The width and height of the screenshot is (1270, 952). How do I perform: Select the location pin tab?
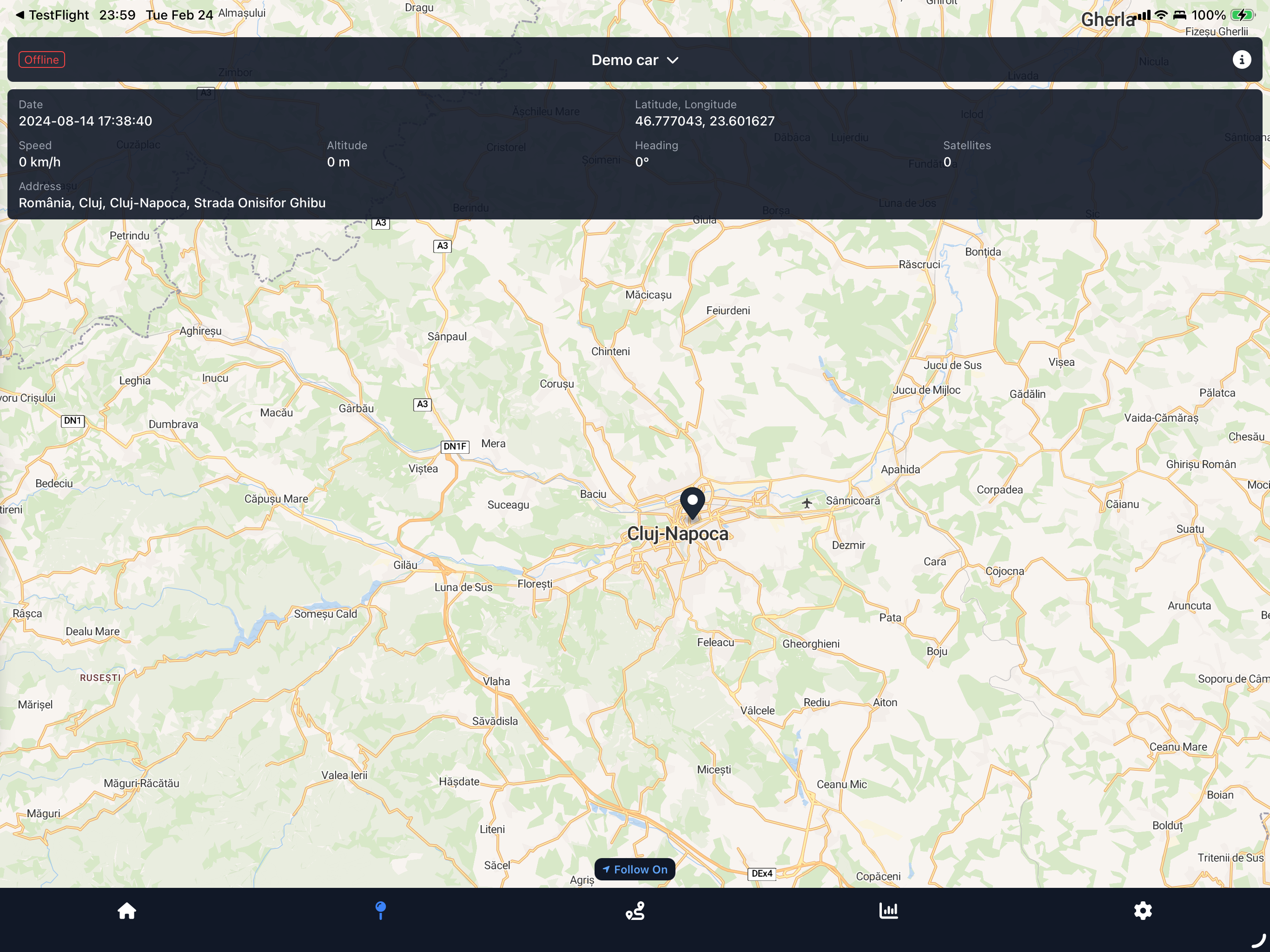380,911
